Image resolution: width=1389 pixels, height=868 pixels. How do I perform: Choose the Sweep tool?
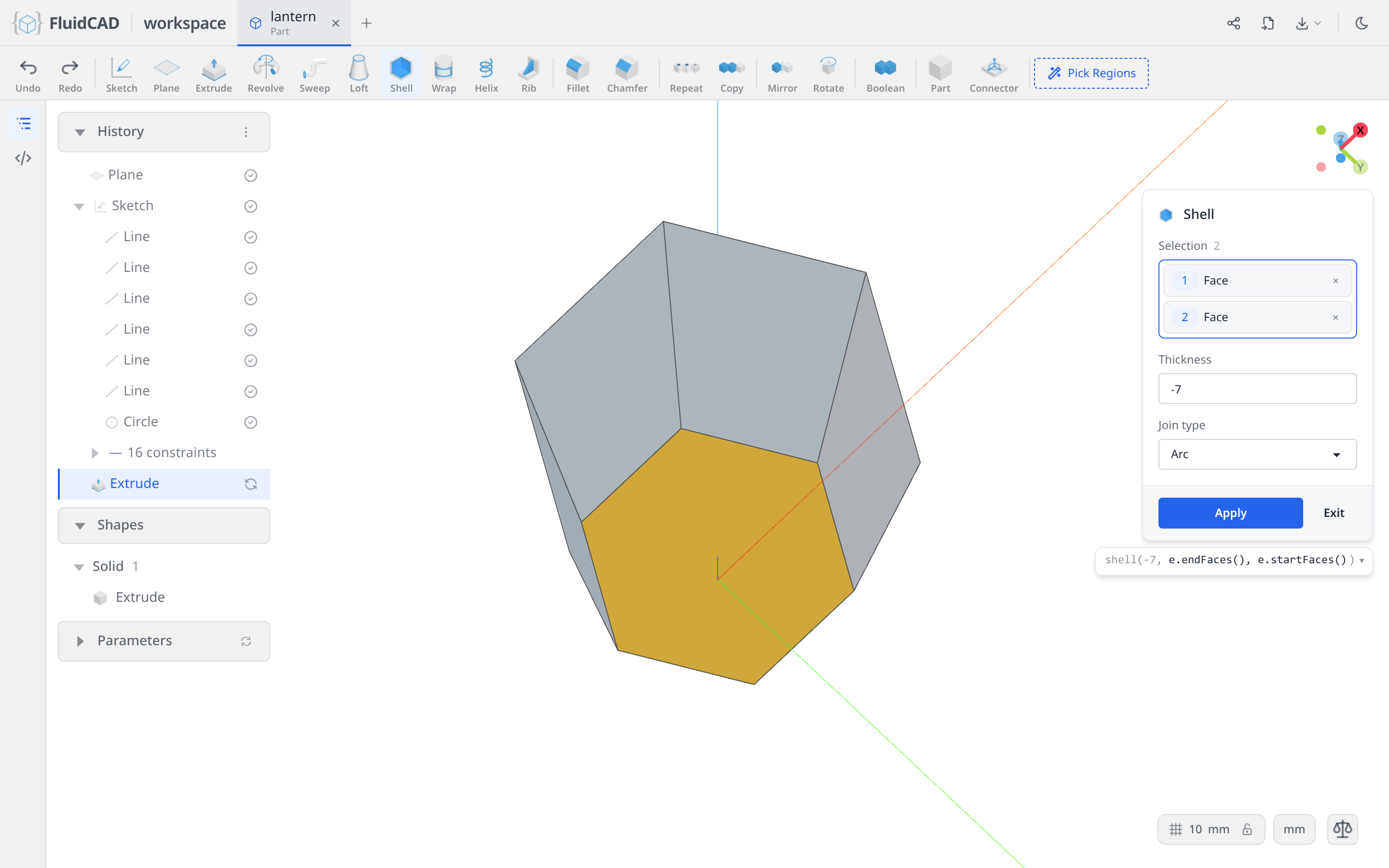[314, 75]
